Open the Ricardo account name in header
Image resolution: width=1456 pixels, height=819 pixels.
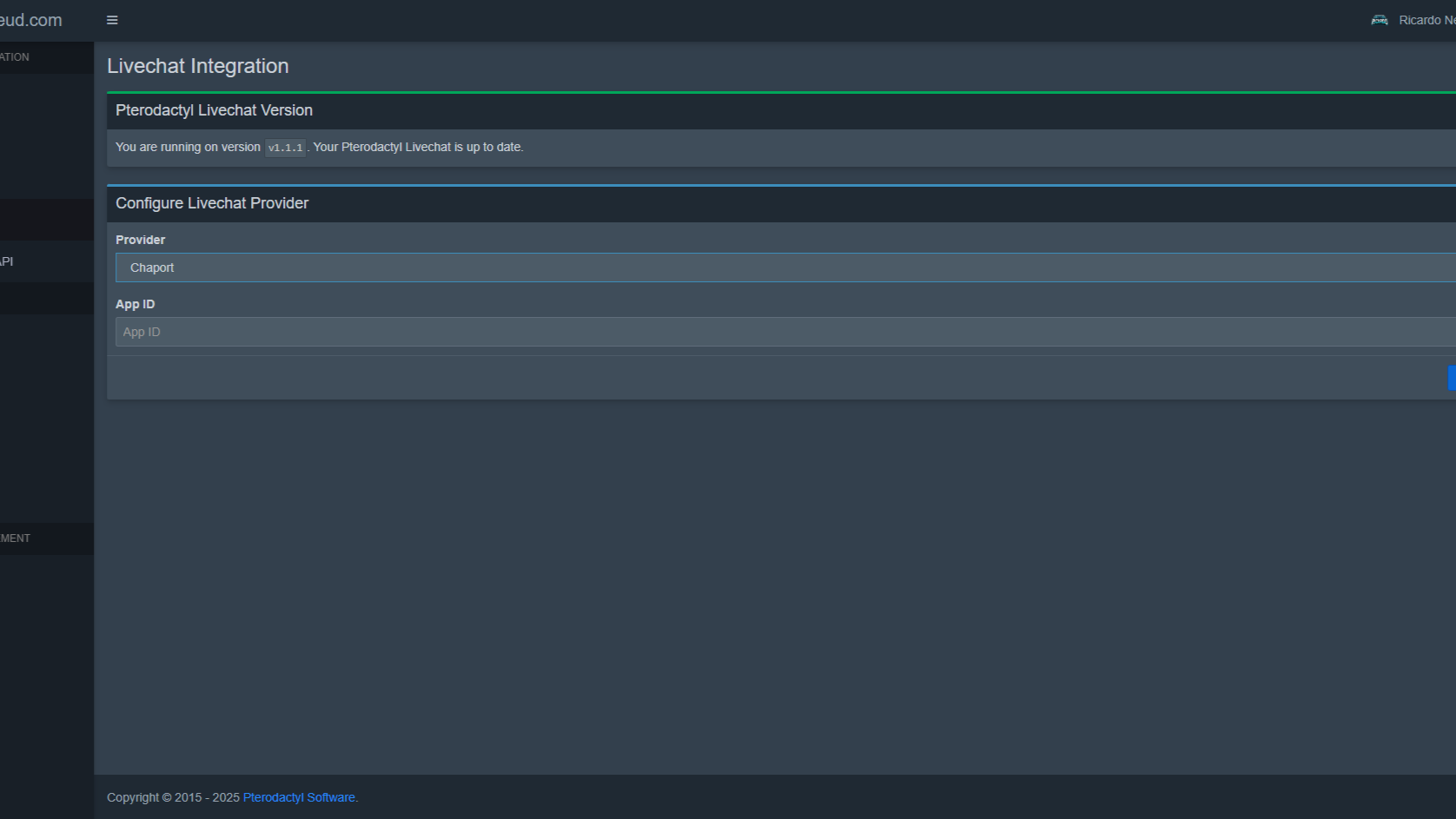(x=1426, y=20)
